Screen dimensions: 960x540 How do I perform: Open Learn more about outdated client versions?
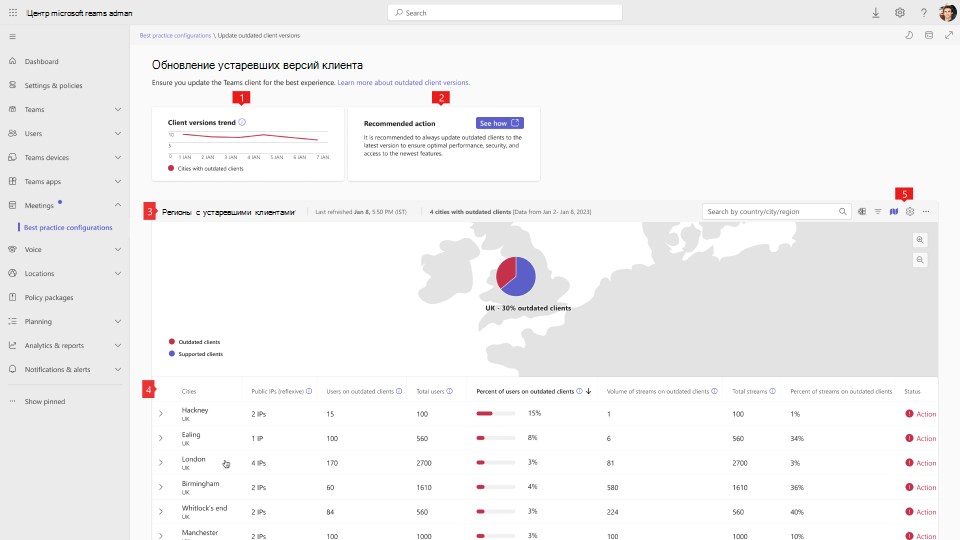(403, 83)
